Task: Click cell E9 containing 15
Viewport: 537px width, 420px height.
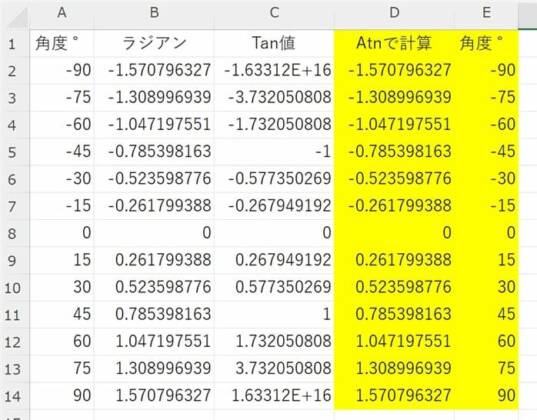Action: tap(486, 260)
